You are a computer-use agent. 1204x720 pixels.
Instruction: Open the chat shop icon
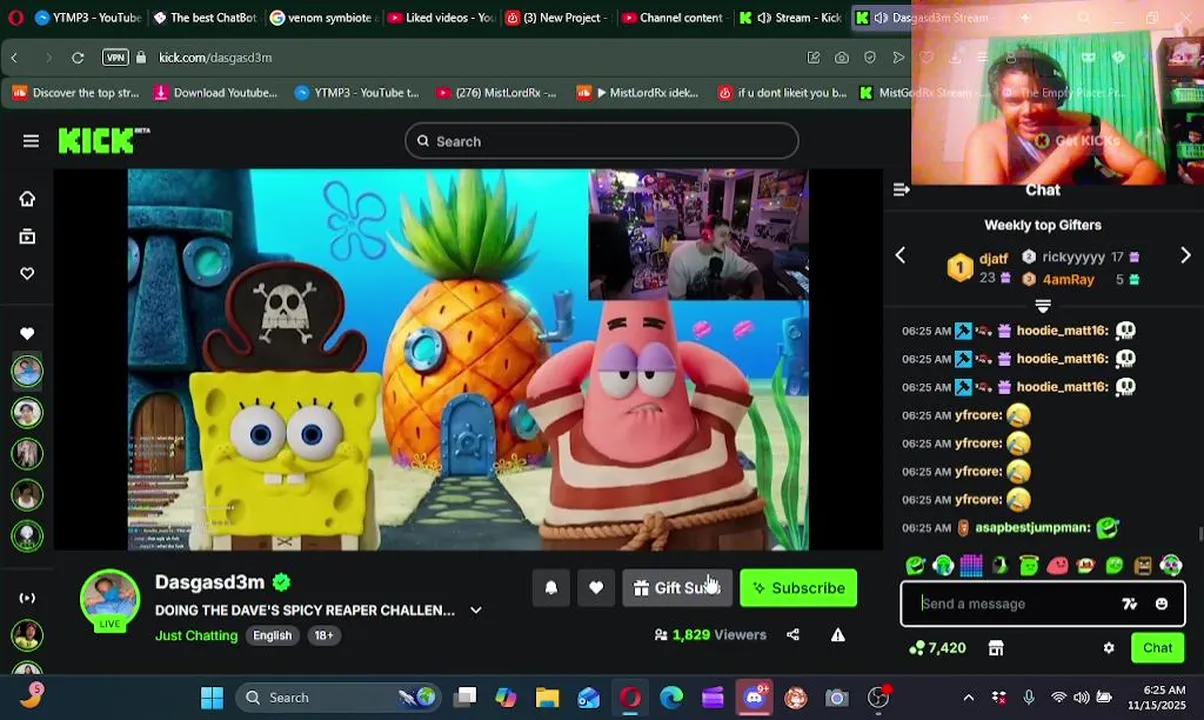[996, 648]
